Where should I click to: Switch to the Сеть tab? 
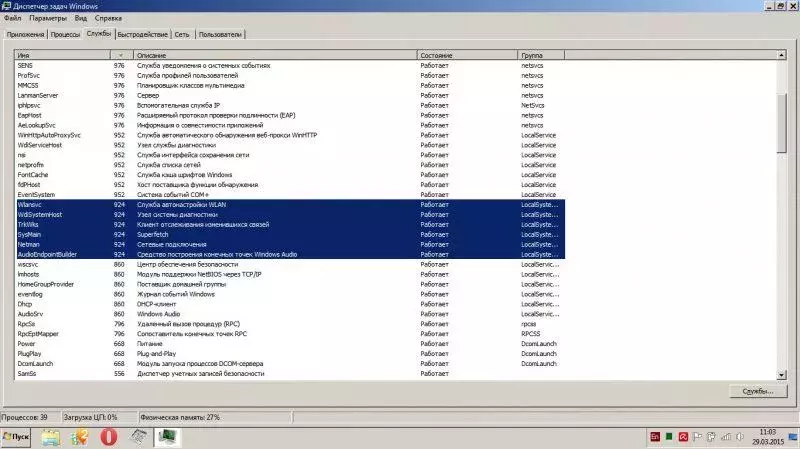182,34
